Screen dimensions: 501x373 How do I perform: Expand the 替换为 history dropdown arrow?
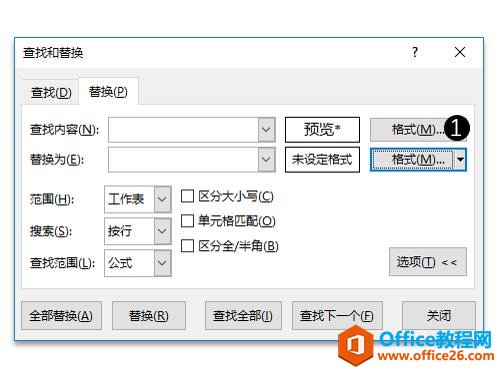[x=266, y=160]
